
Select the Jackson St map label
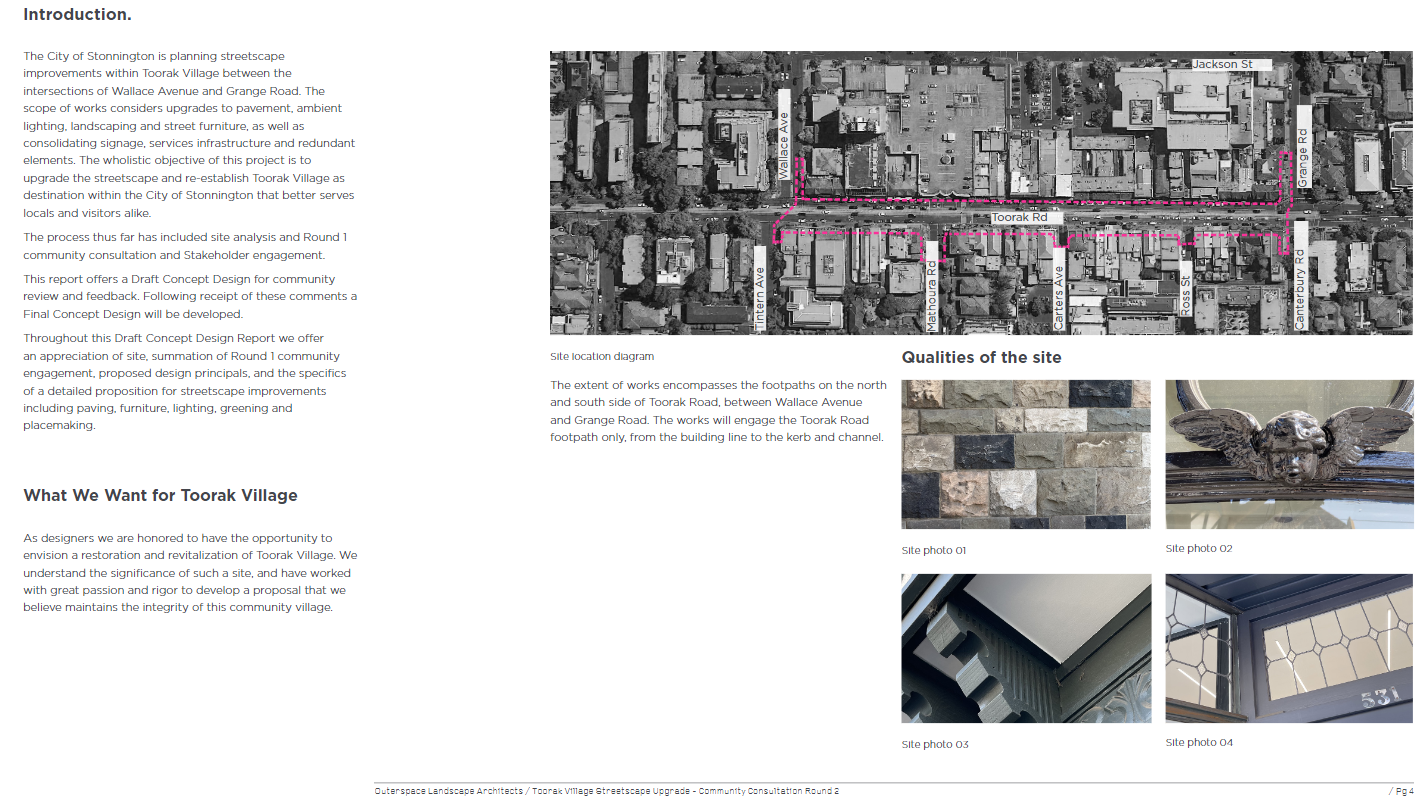(x=1226, y=63)
